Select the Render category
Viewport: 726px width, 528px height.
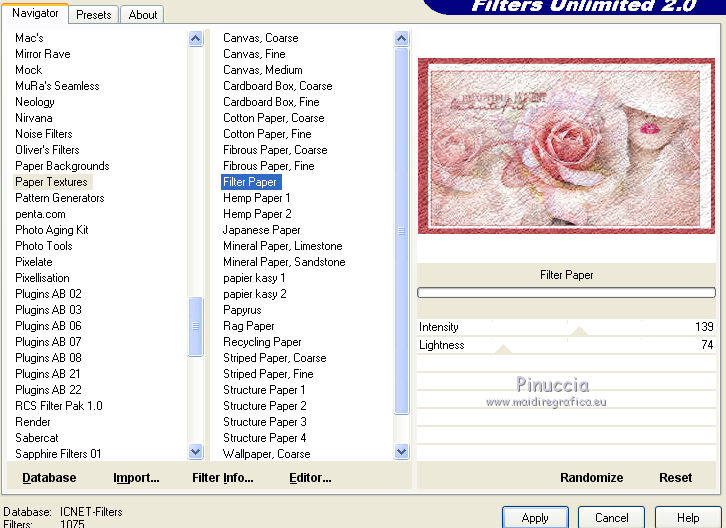[32, 422]
